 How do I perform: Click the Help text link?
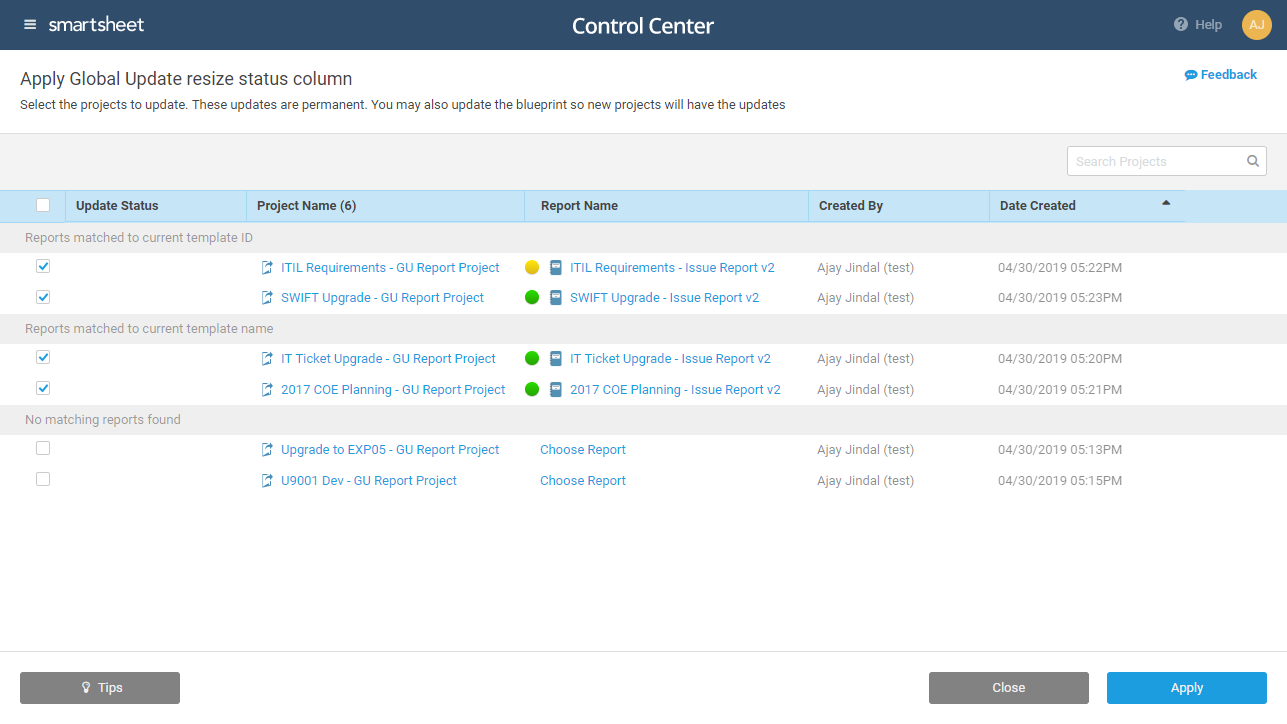tap(1208, 25)
